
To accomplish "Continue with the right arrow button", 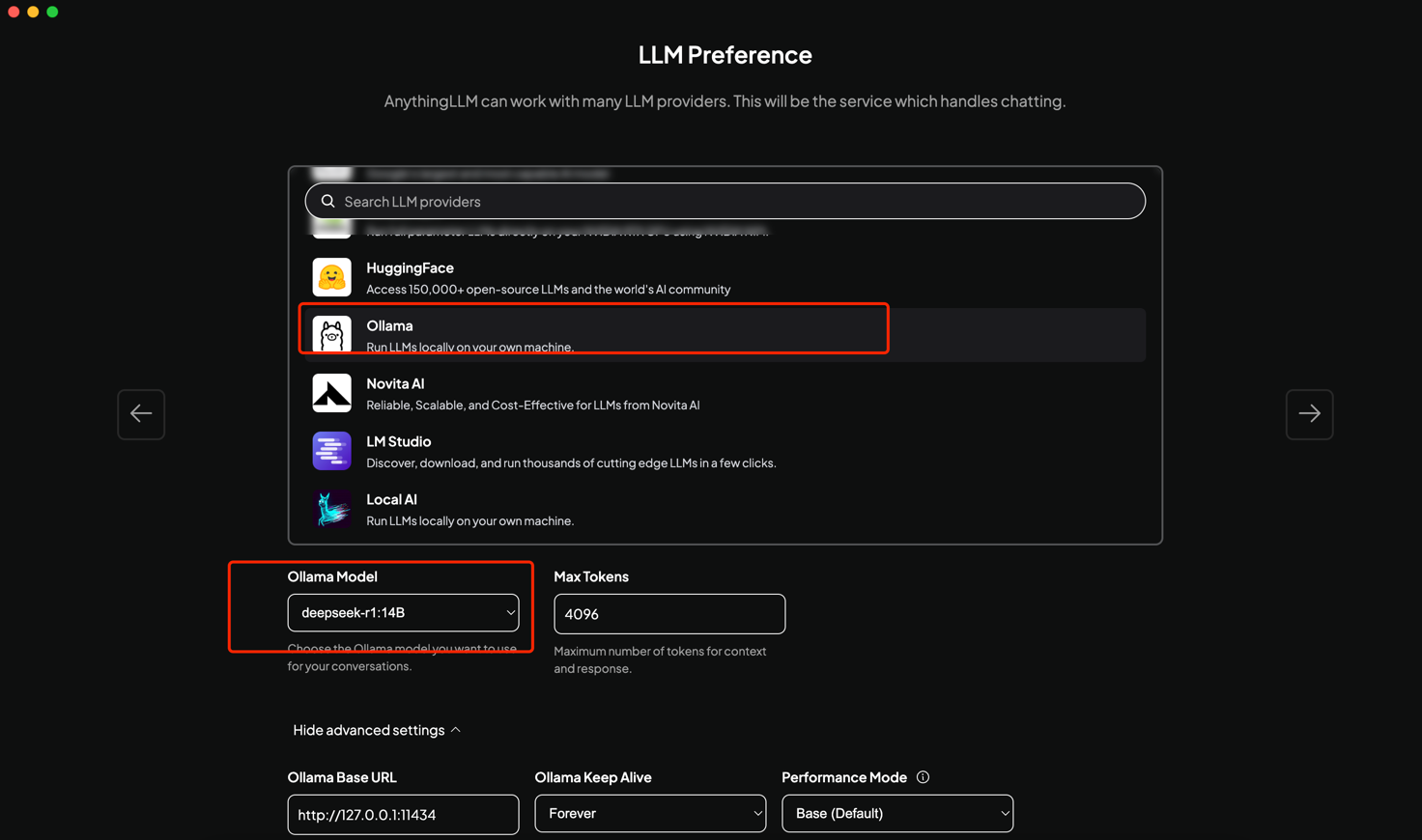I will [x=1309, y=414].
